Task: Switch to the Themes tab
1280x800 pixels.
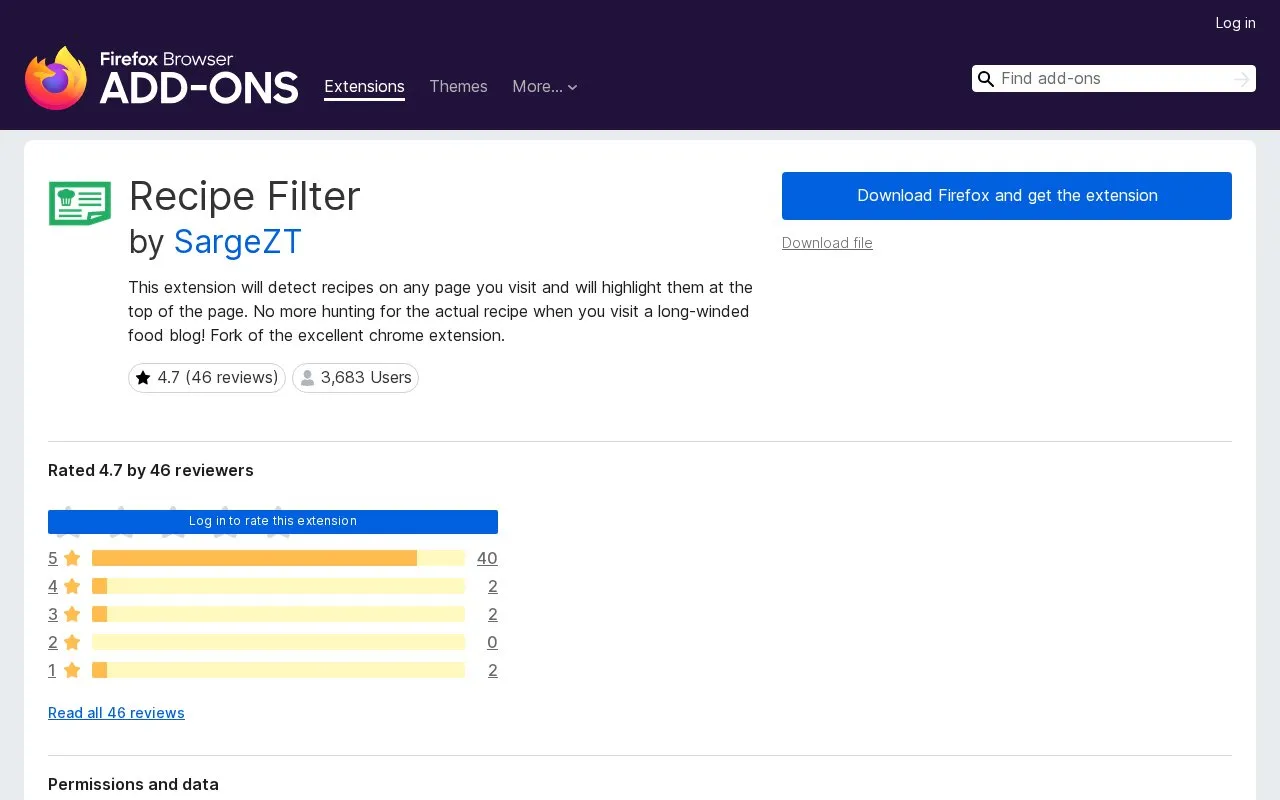Action: pyautogui.click(x=458, y=87)
